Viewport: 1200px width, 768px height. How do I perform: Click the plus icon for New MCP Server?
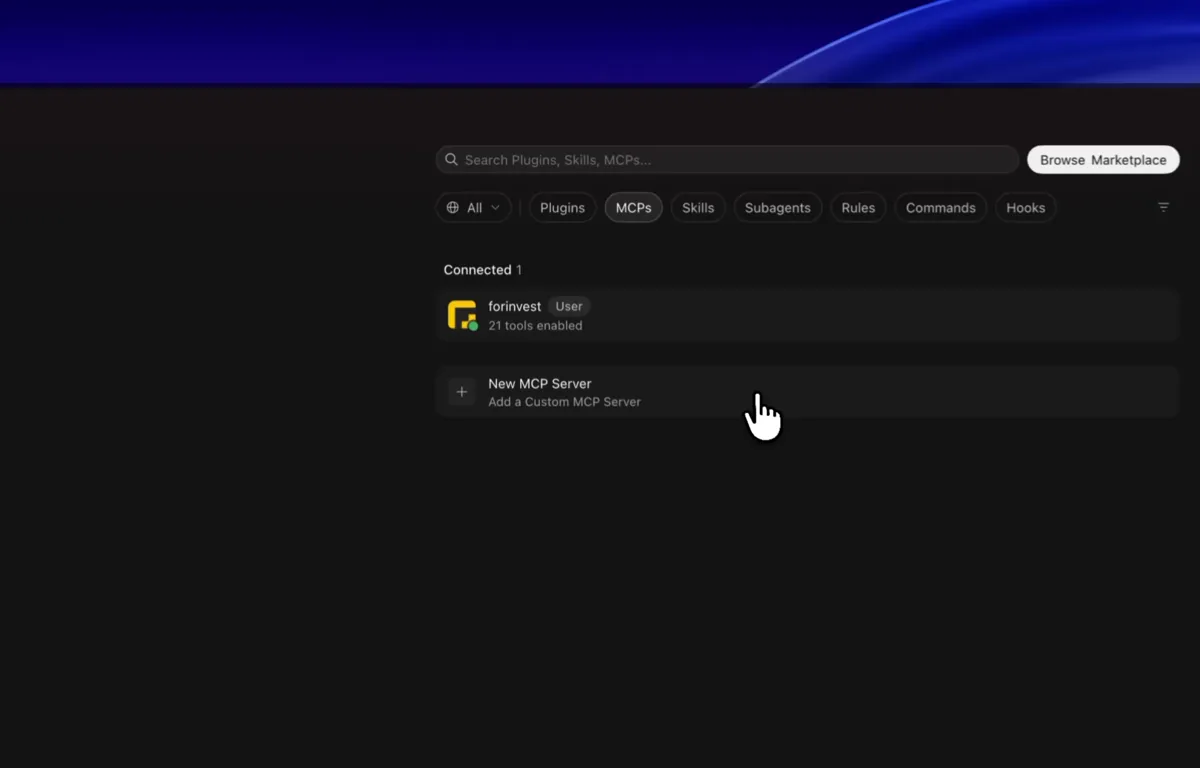click(461, 392)
